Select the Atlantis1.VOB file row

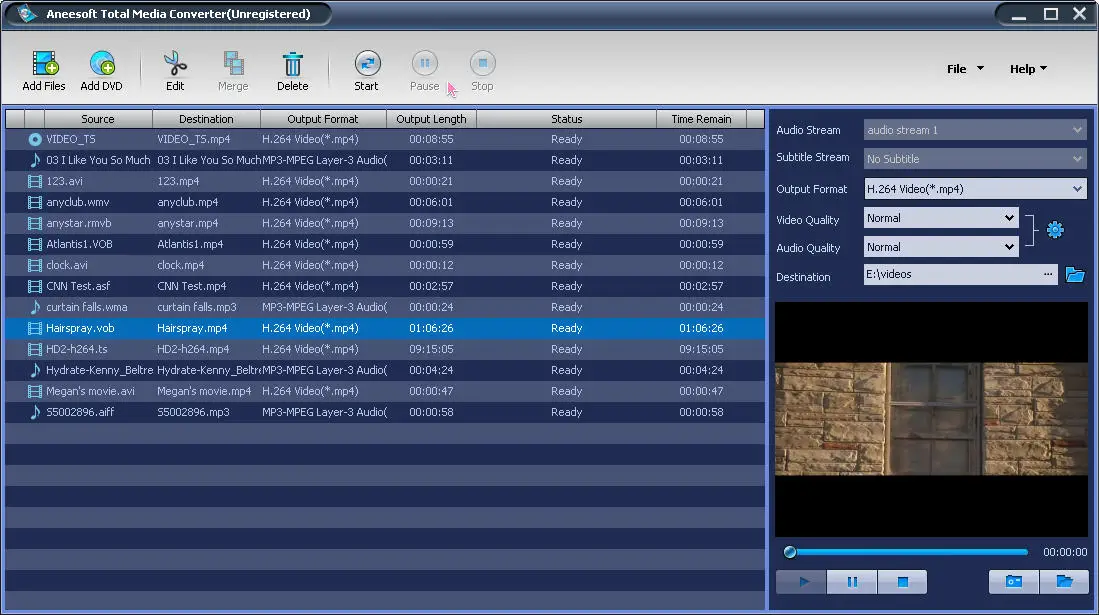[x=385, y=244]
